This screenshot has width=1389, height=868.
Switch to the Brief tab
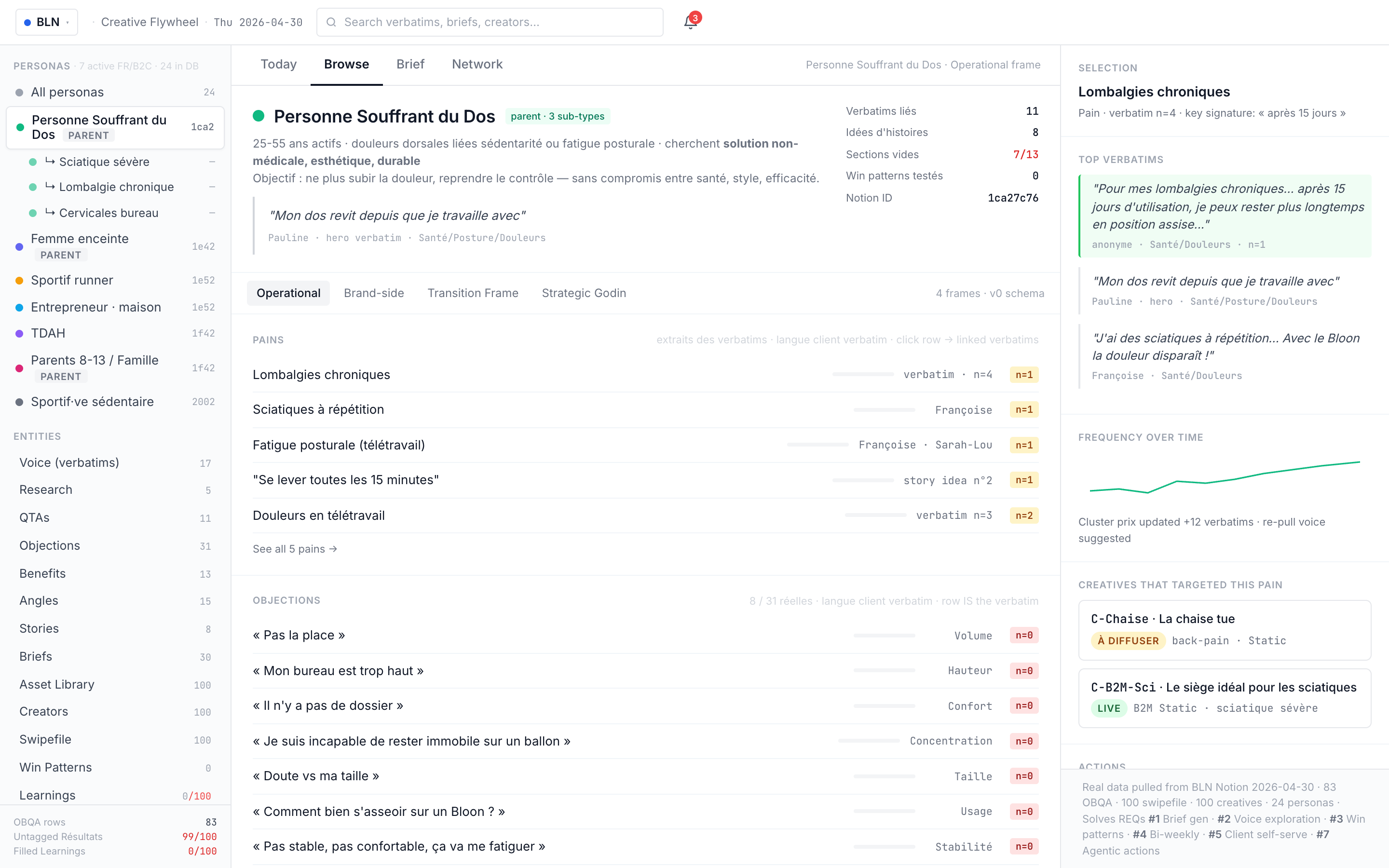click(410, 64)
